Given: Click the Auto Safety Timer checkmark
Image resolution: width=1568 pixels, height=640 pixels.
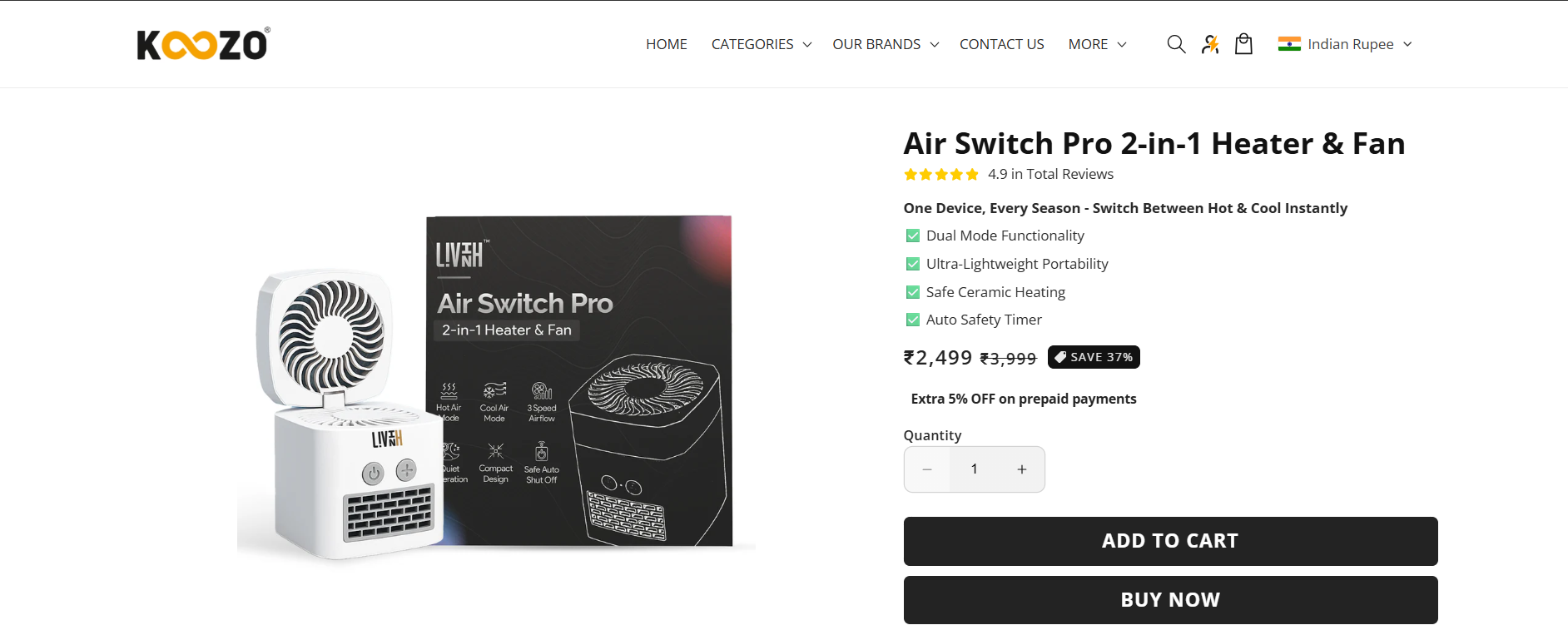Looking at the screenshot, I should tap(913, 320).
